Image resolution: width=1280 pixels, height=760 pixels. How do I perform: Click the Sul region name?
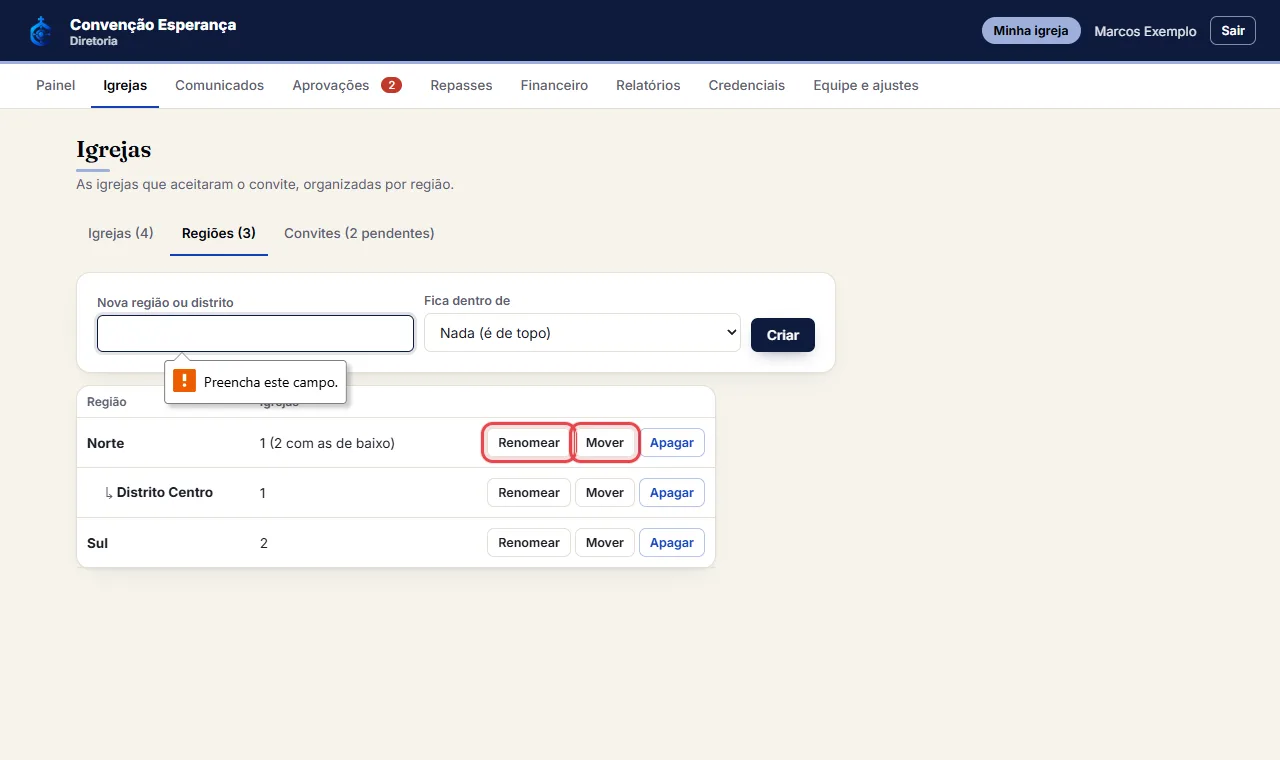point(98,543)
